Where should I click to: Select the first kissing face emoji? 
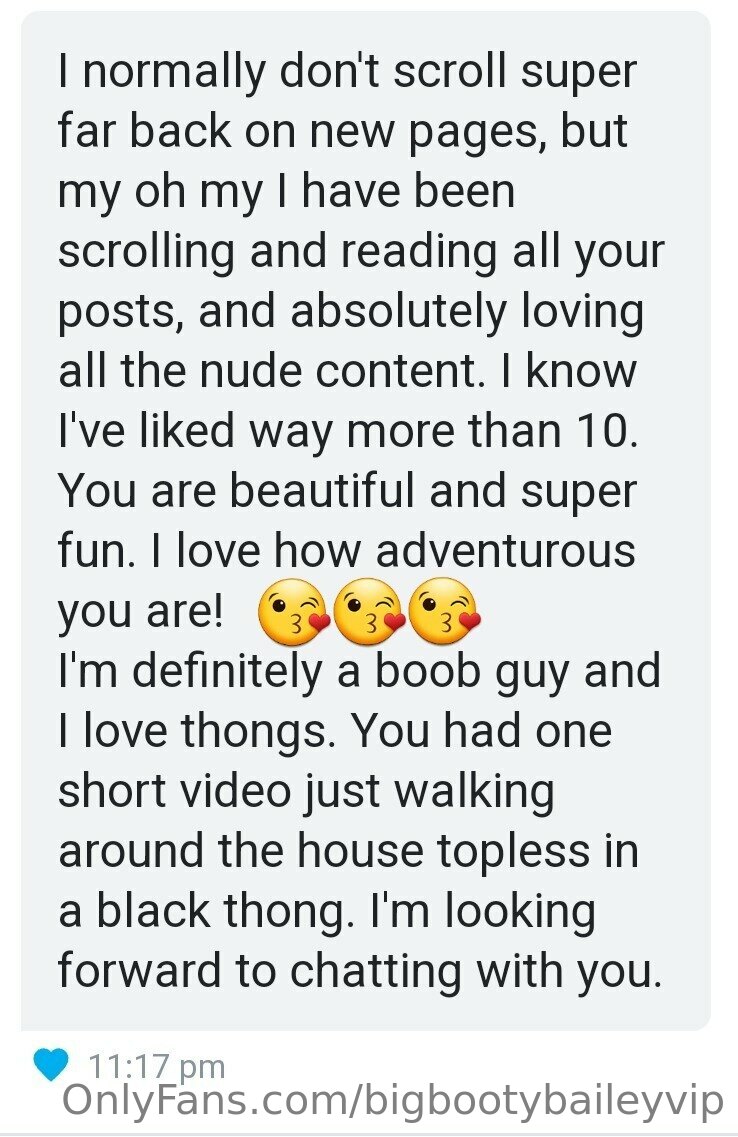(x=294, y=613)
